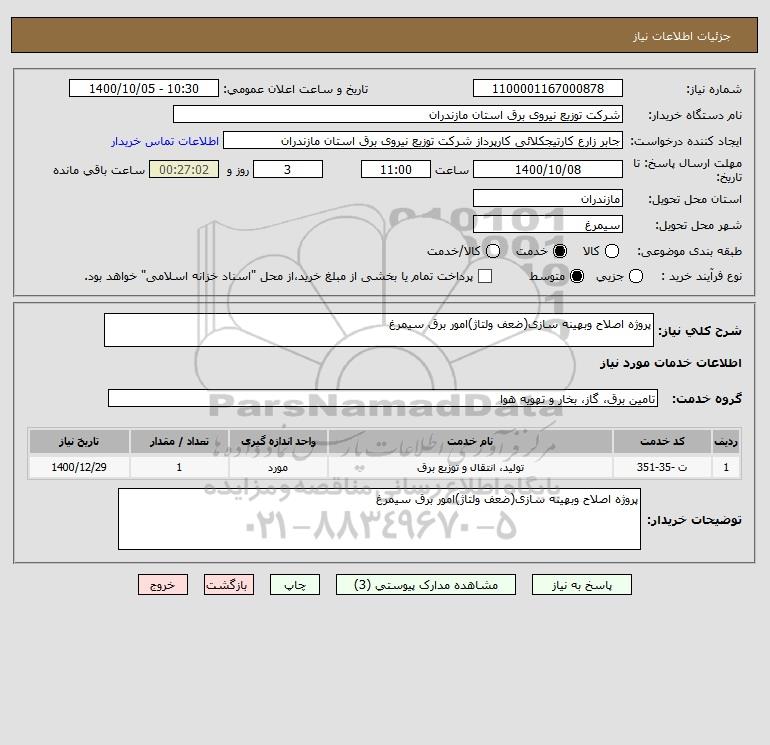This screenshot has width=770, height=745.
Task: Click the پاسخ به نیاز button
Action: (x=581, y=585)
